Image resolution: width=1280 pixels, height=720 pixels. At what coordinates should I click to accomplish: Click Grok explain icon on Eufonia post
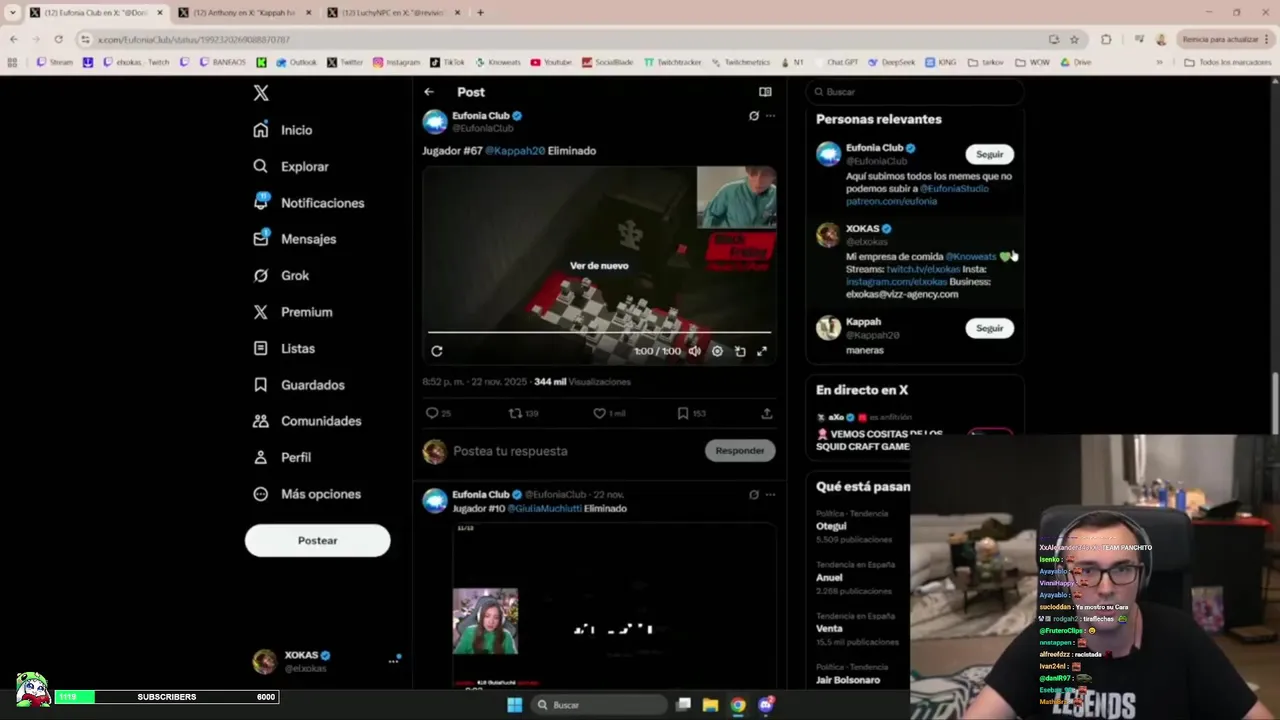tap(754, 116)
